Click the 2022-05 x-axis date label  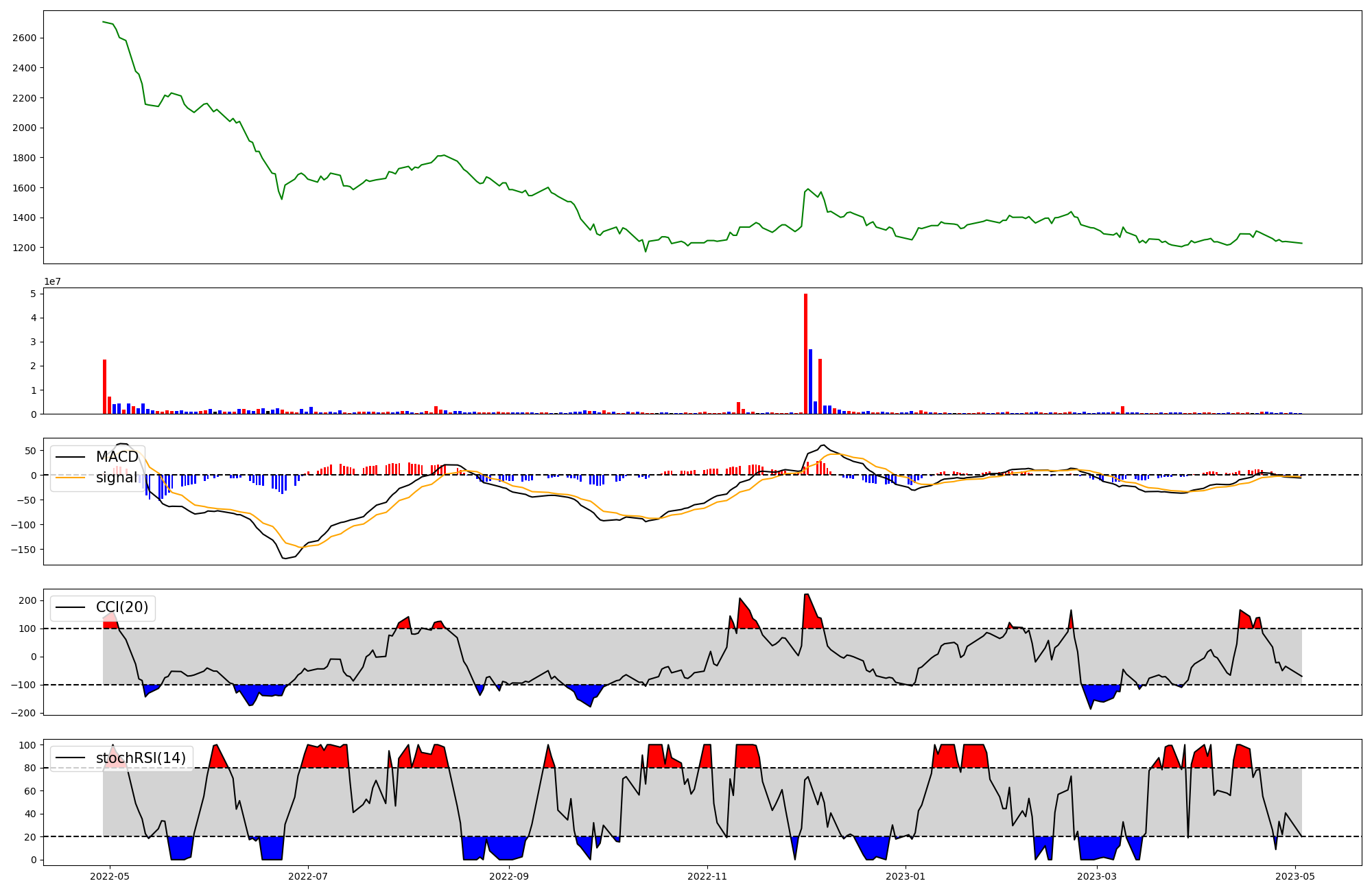110,876
